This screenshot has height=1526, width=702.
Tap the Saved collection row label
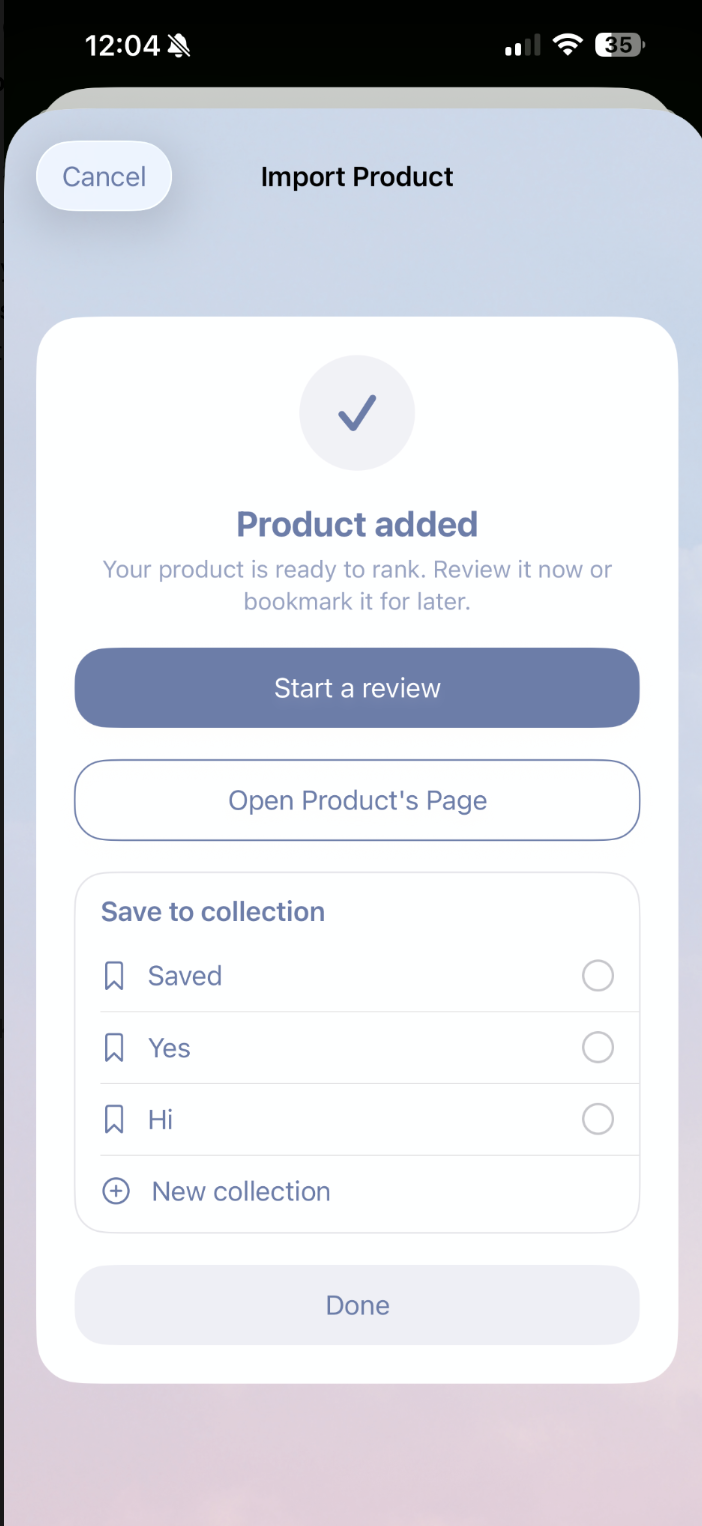coord(185,976)
